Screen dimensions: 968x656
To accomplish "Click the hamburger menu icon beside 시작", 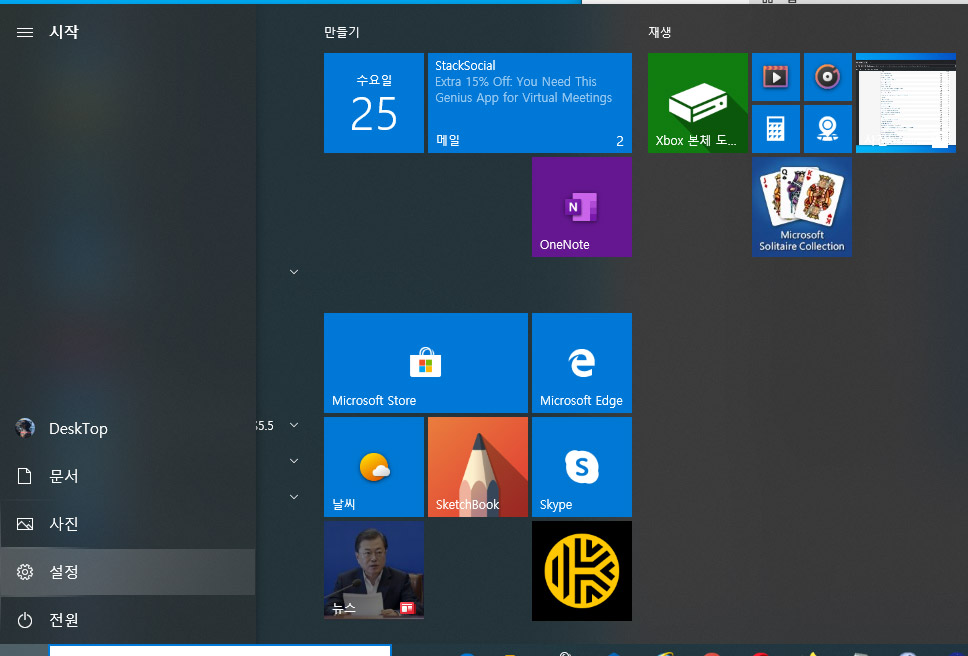I will click(25, 32).
